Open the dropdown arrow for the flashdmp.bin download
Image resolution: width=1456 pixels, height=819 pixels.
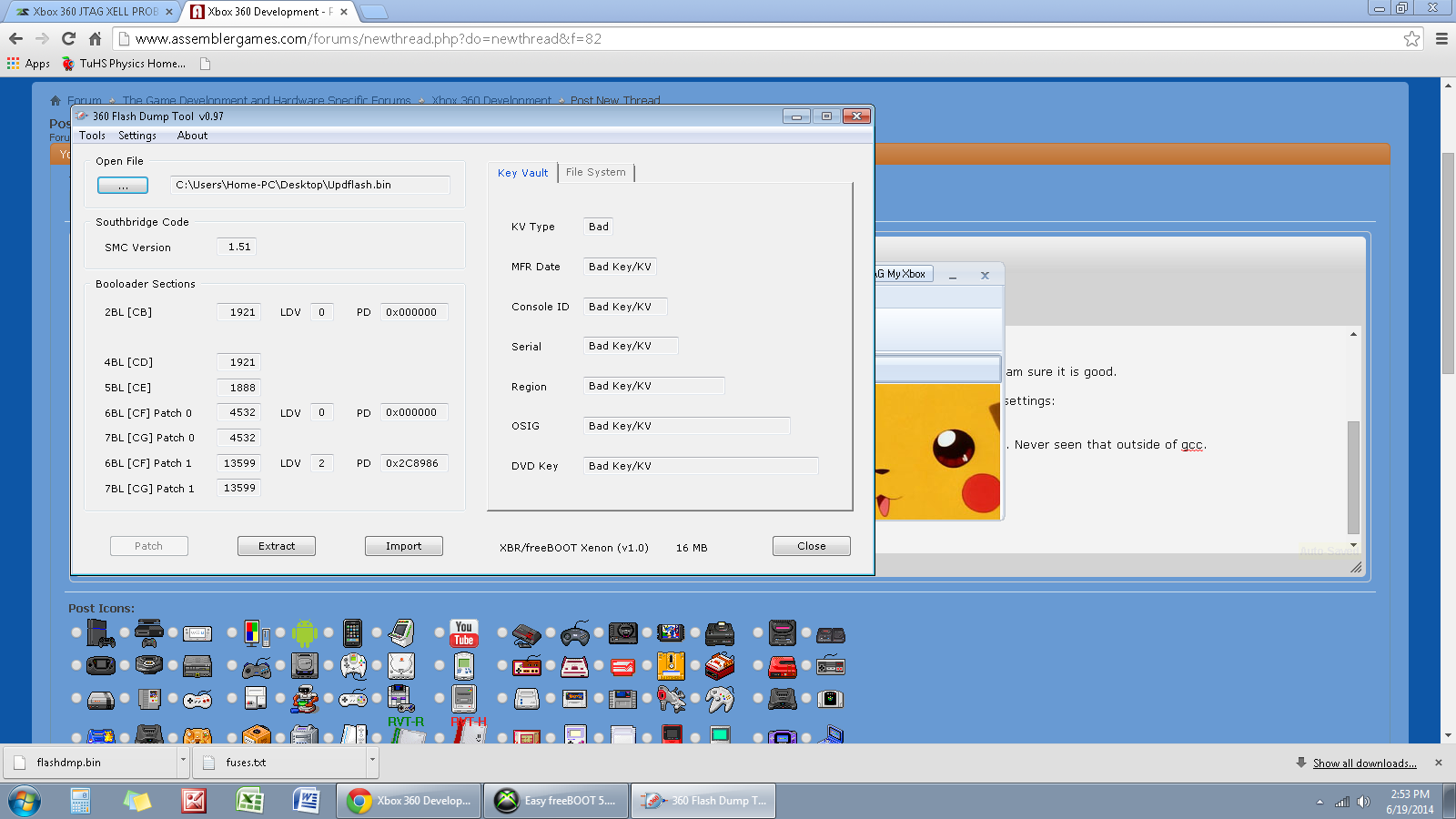tap(183, 761)
